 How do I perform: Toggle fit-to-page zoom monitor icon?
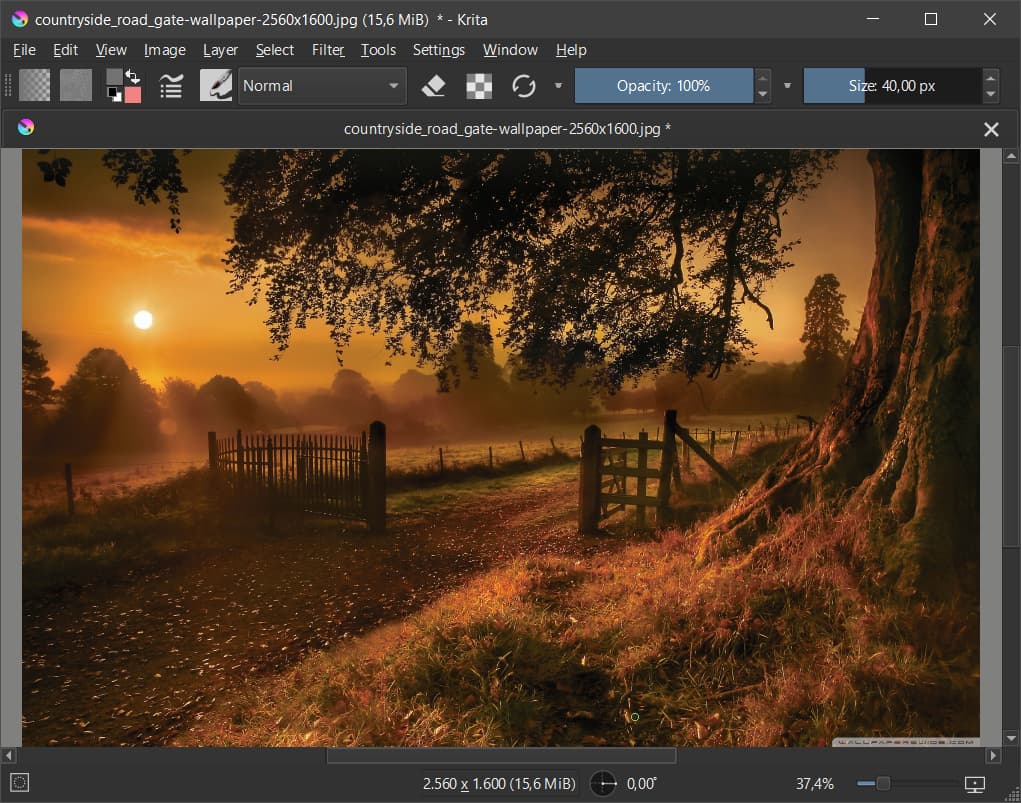[x=975, y=784]
